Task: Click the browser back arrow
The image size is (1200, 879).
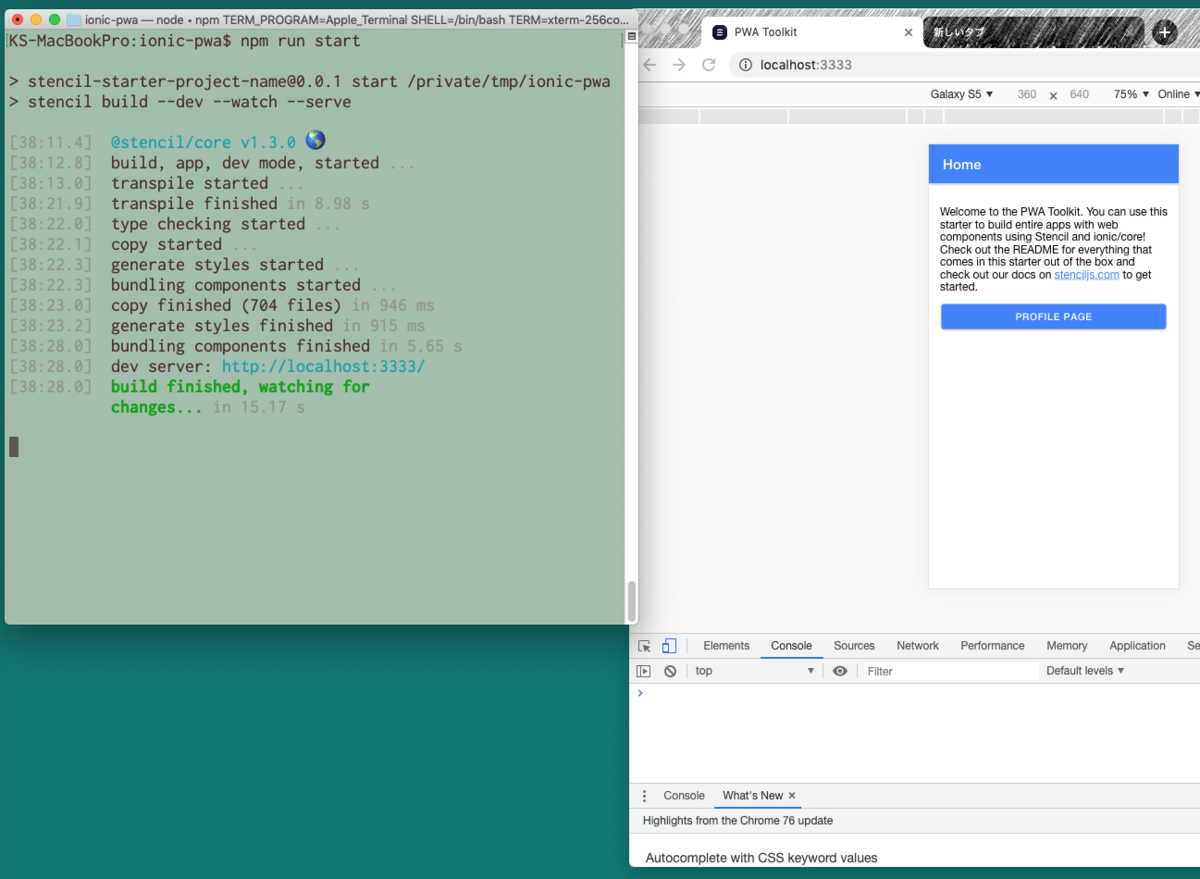Action: 649,65
